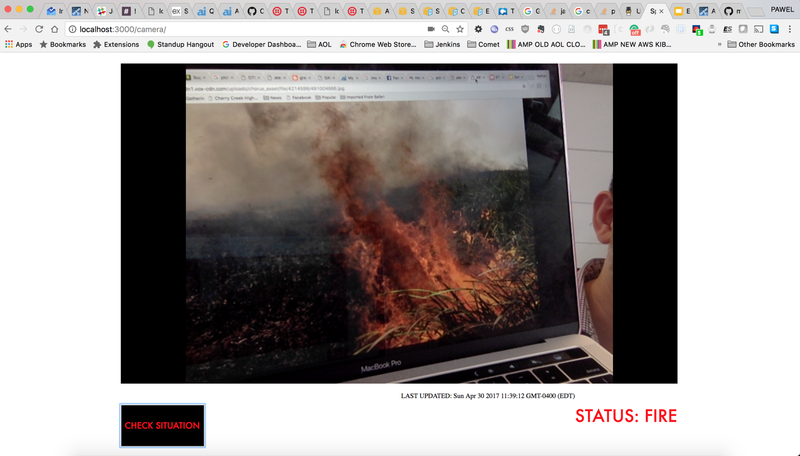This screenshot has height=456, width=800.
Task: Bookmark this page with the star icon
Action: pos(459,29)
